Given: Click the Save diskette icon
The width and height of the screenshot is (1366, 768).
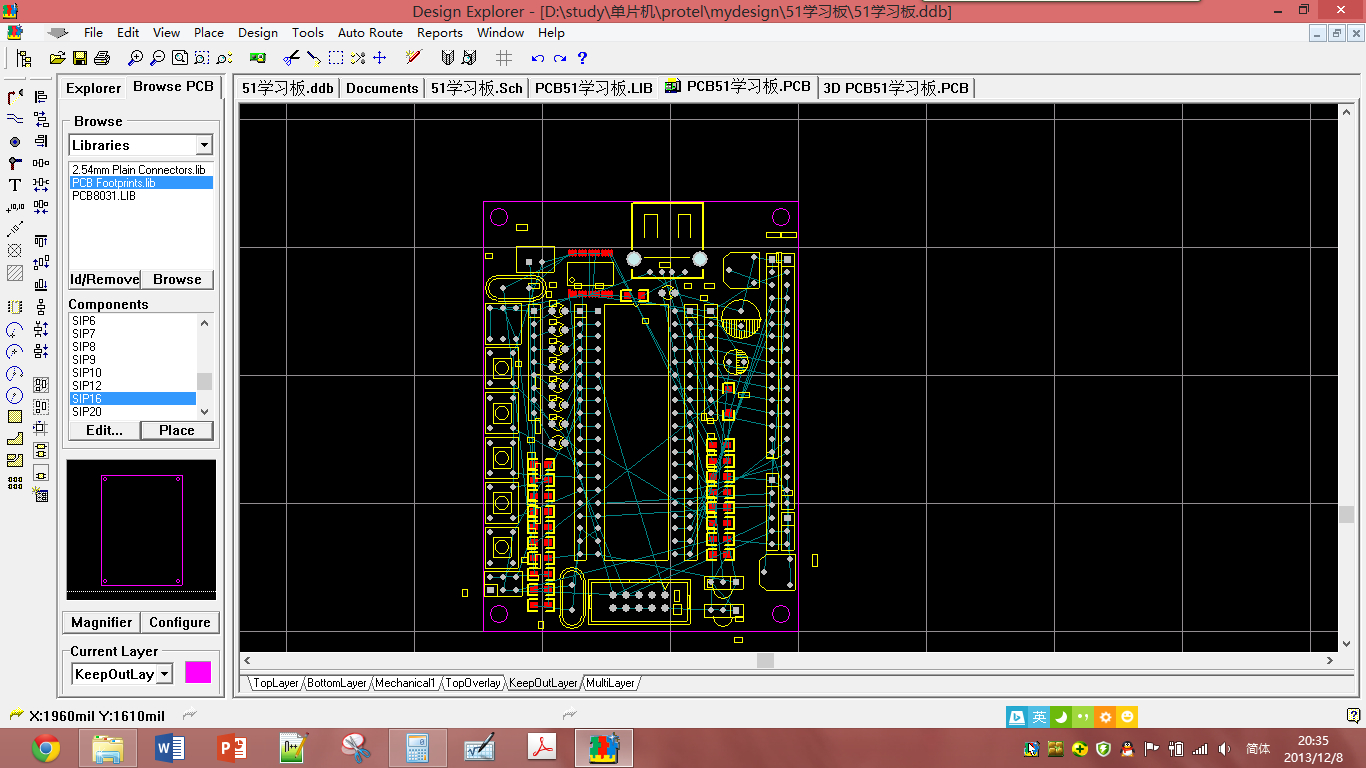Looking at the screenshot, I should (79, 58).
